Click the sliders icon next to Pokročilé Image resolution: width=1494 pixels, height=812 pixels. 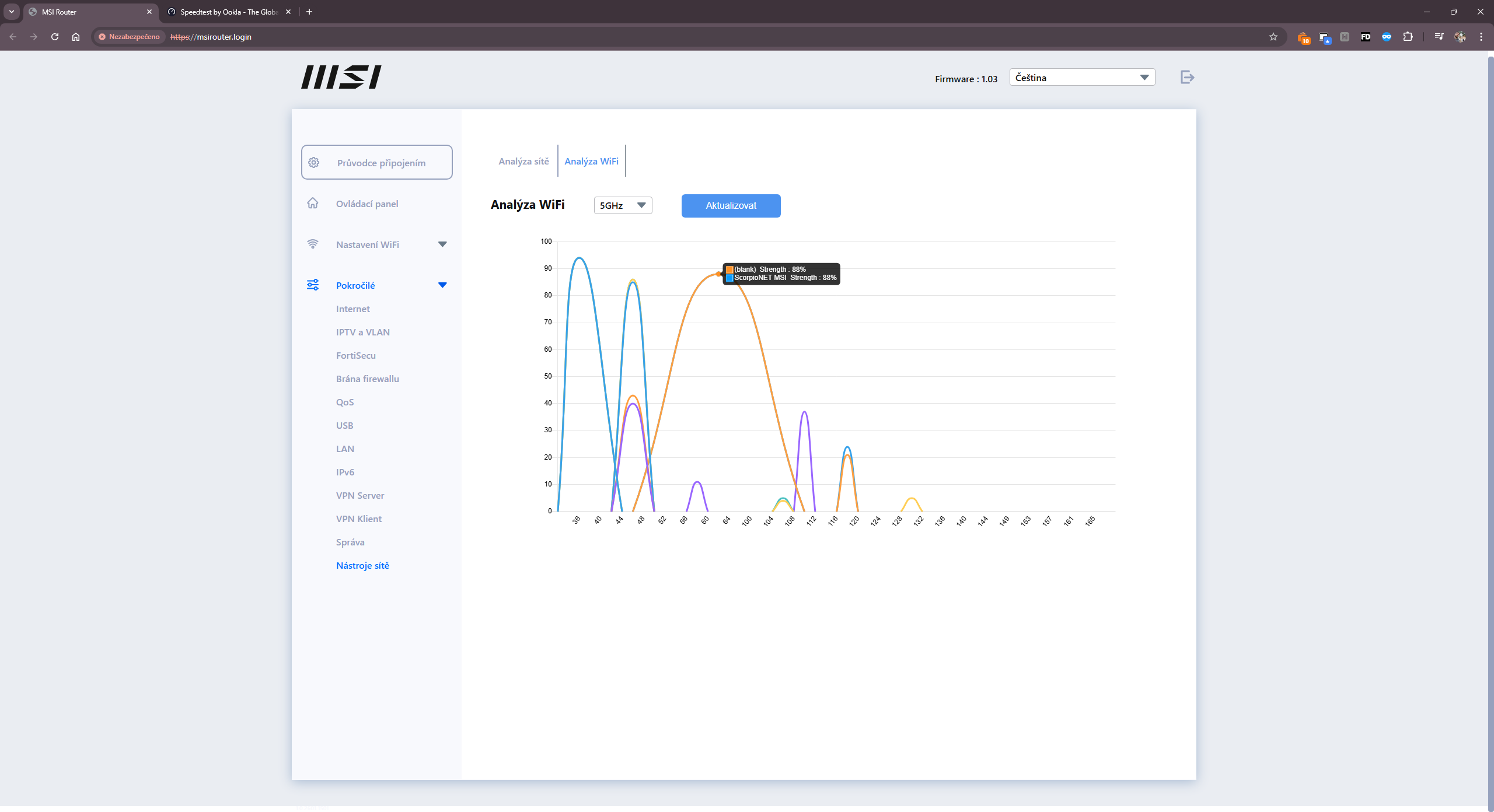pyautogui.click(x=313, y=285)
